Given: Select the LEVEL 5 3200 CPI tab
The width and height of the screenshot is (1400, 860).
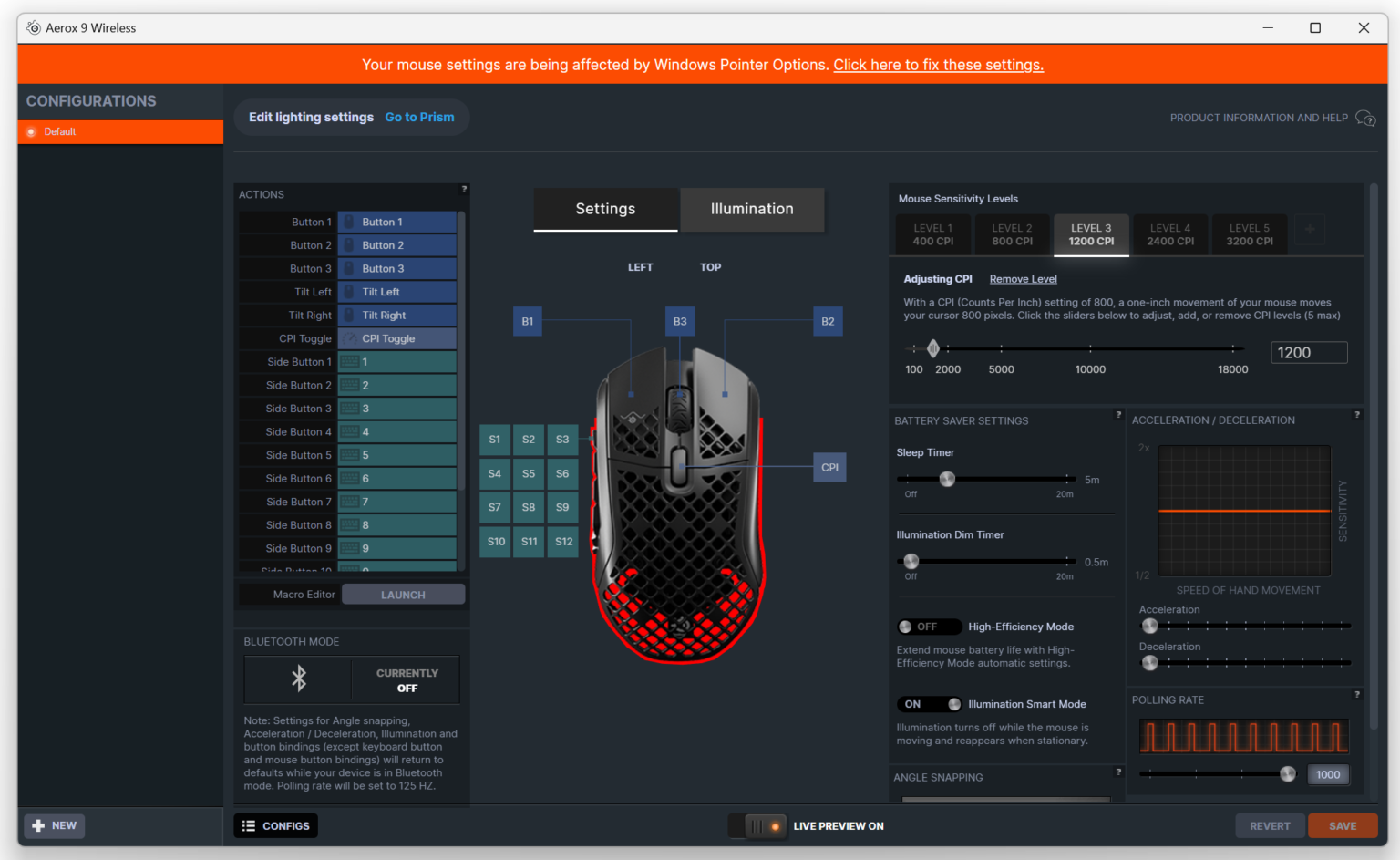Looking at the screenshot, I should tap(1249, 234).
